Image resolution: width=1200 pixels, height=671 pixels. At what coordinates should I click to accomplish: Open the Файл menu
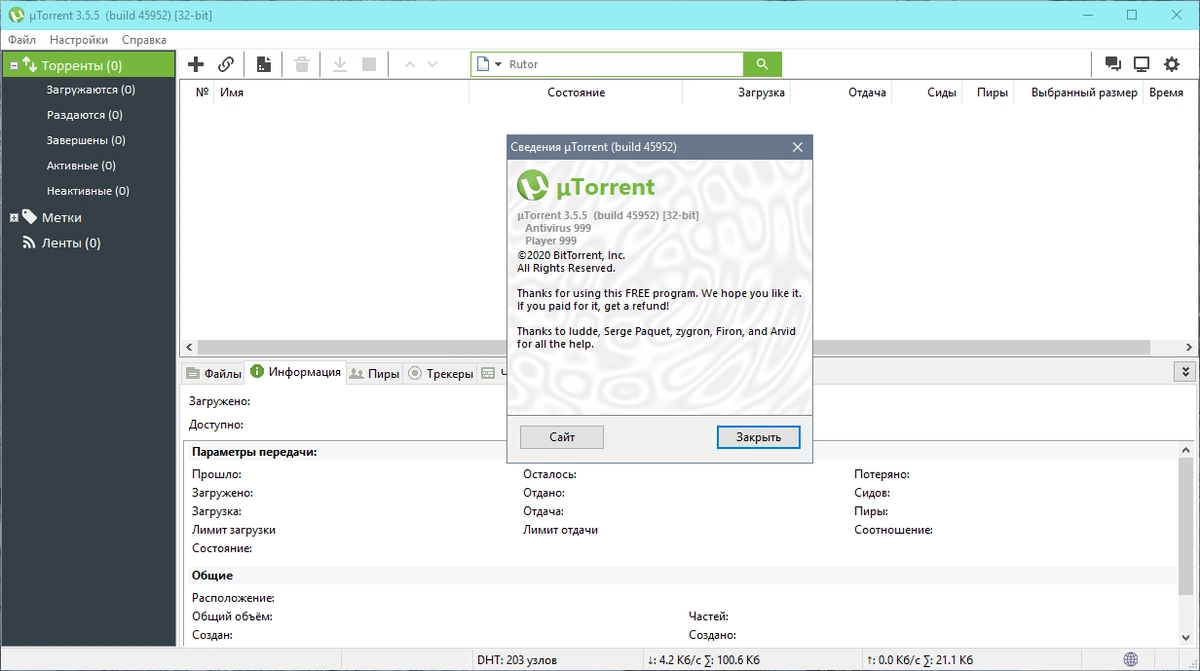pyautogui.click(x=22, y=40)
